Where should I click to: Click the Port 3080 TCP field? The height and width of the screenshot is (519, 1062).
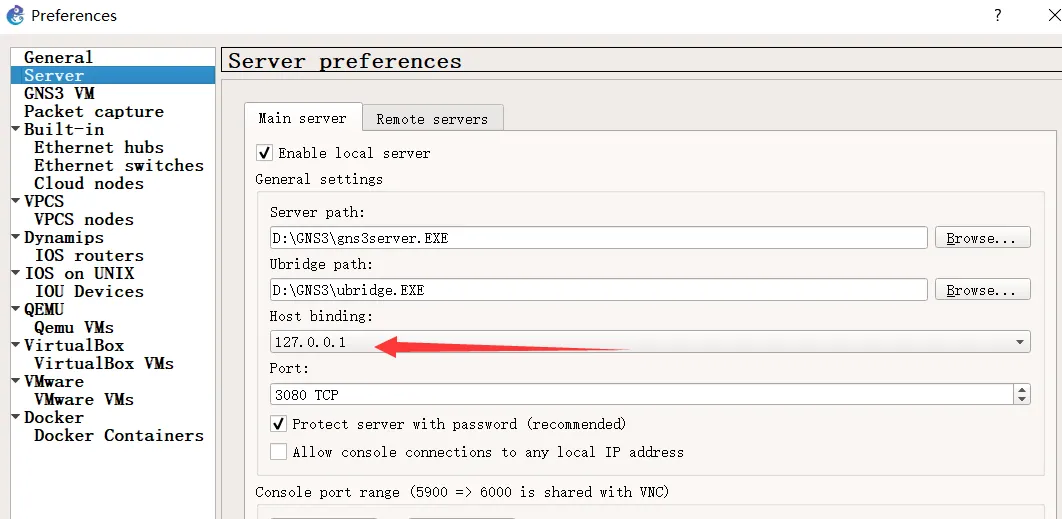(x=641, y=394)
